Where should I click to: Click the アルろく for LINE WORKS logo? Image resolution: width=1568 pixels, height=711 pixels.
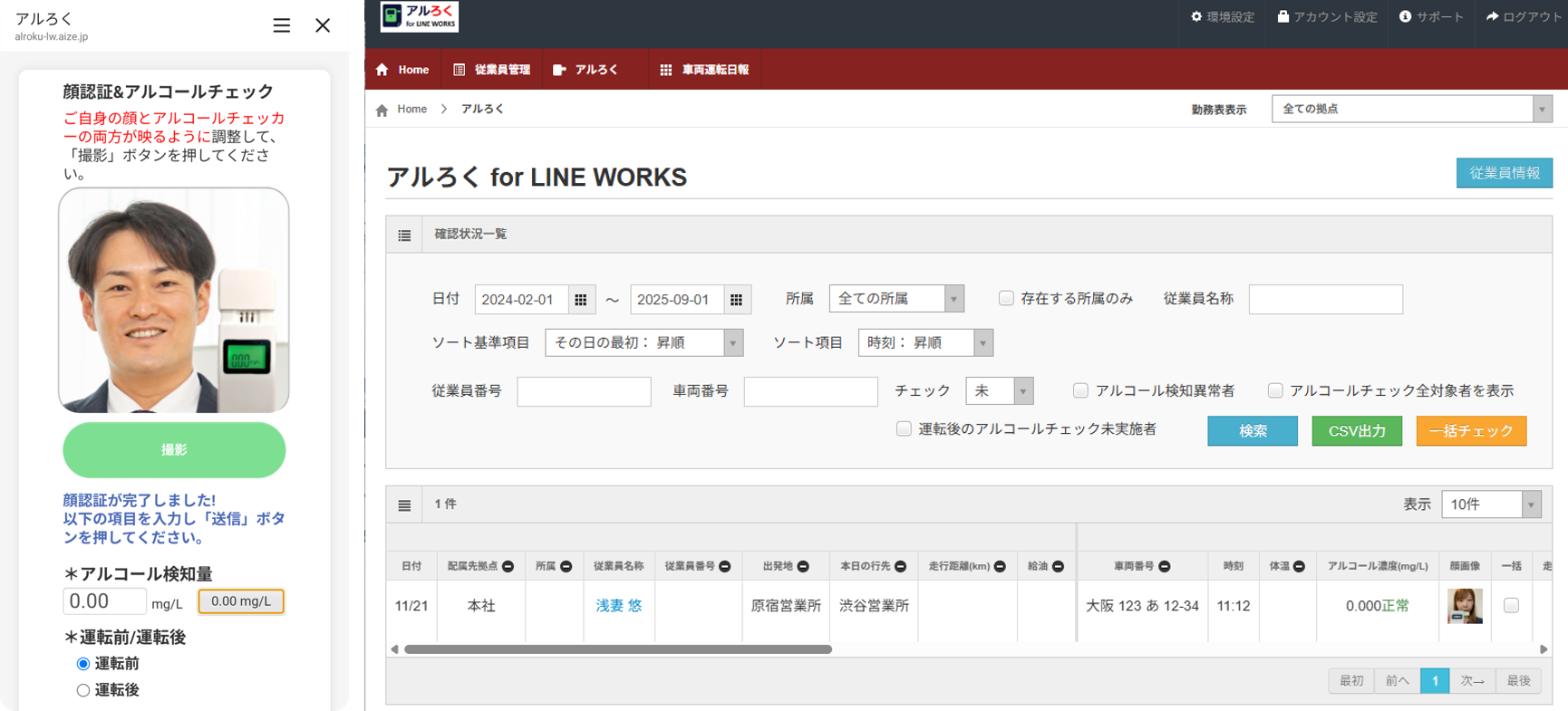420,17
